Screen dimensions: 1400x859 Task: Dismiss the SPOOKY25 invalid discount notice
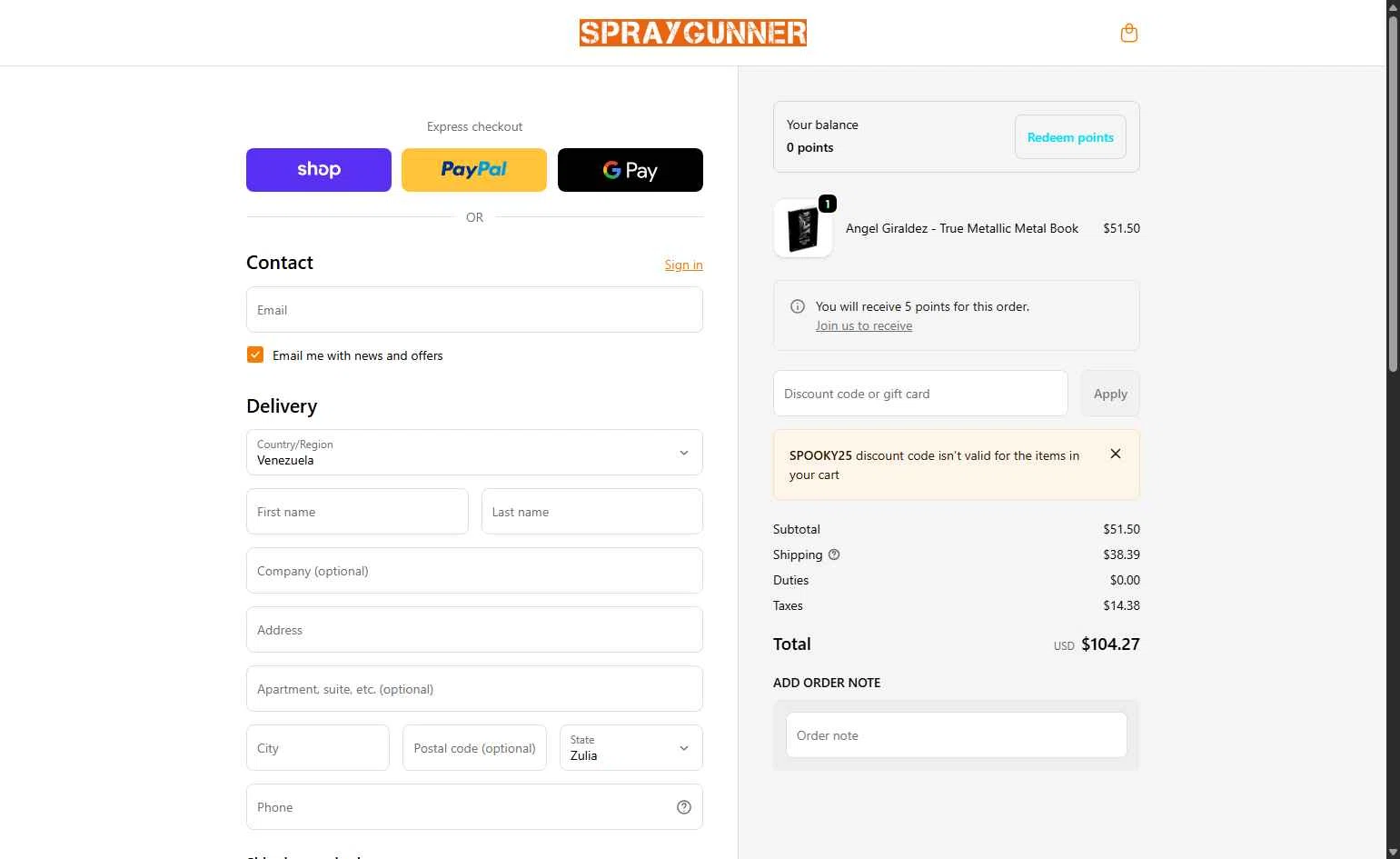click(1116, 454)
